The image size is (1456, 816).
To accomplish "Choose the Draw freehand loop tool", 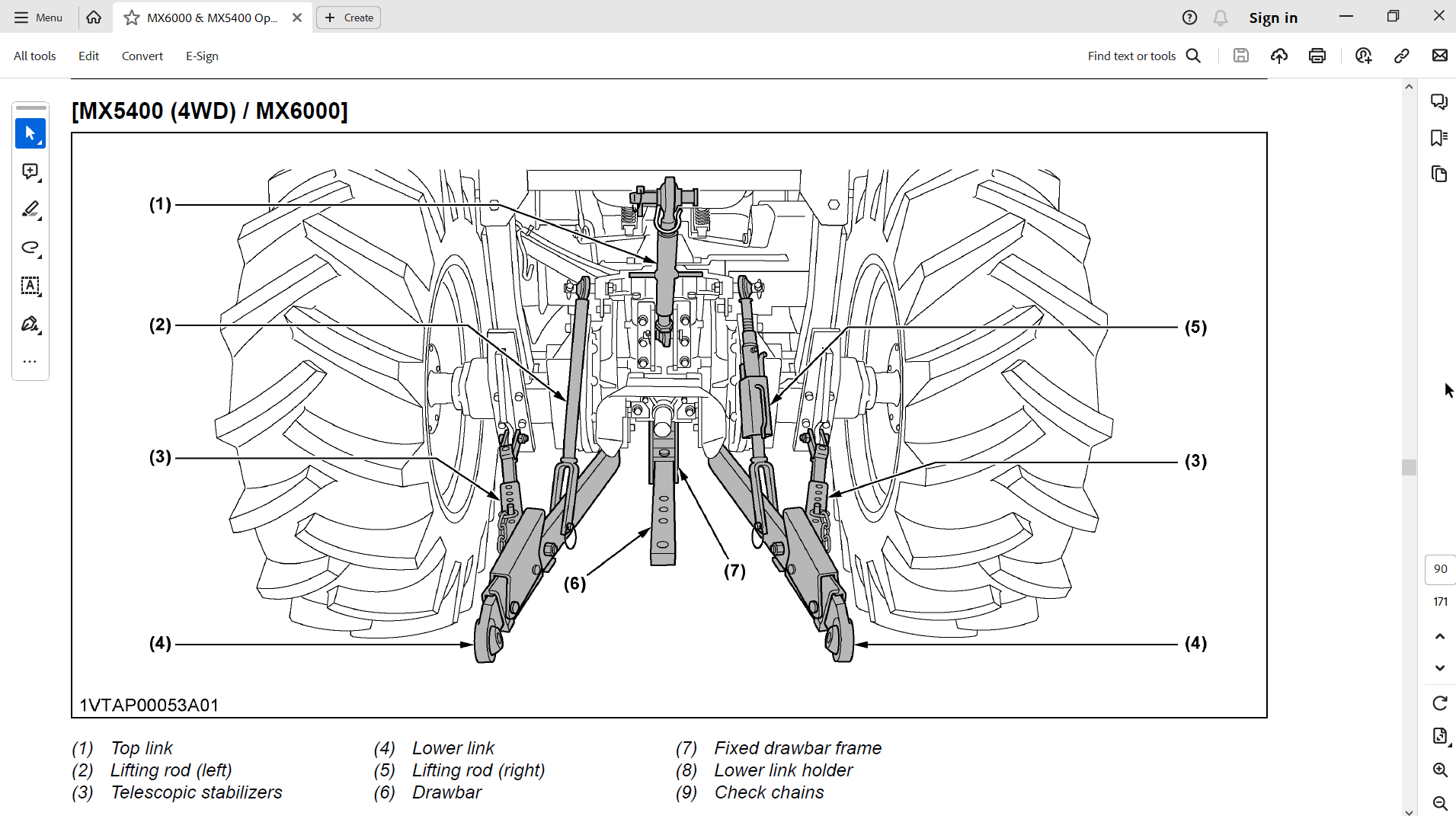I will [x=30, y=248].
